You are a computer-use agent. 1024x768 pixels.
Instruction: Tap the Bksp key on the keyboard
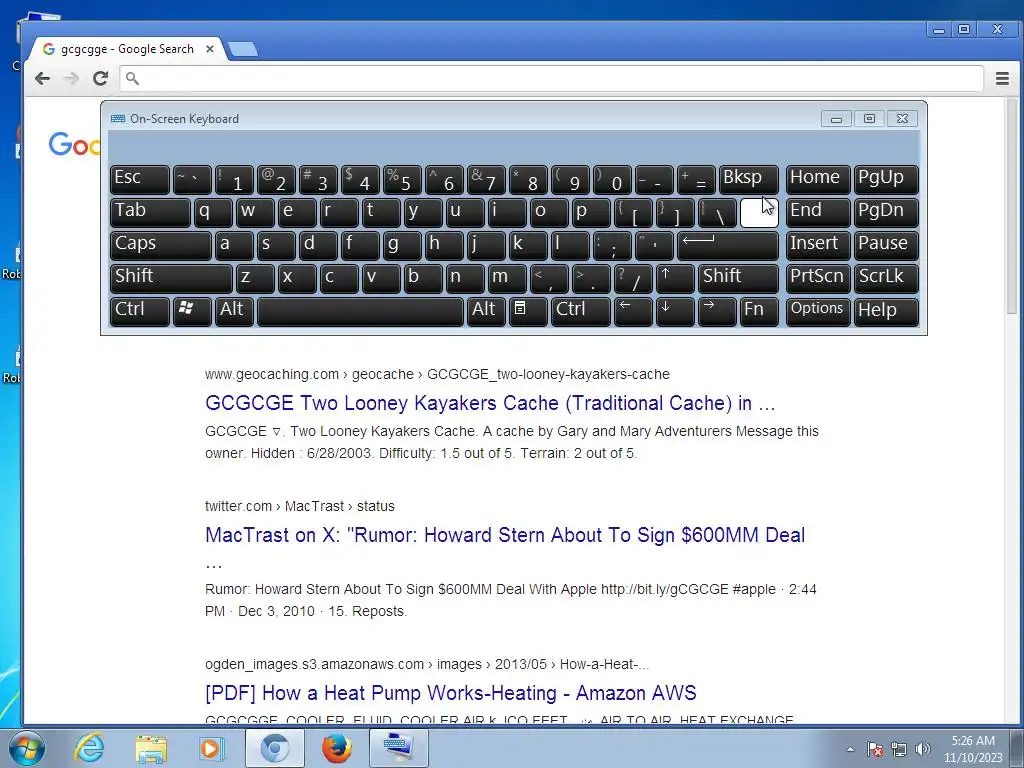coord(748,179)
